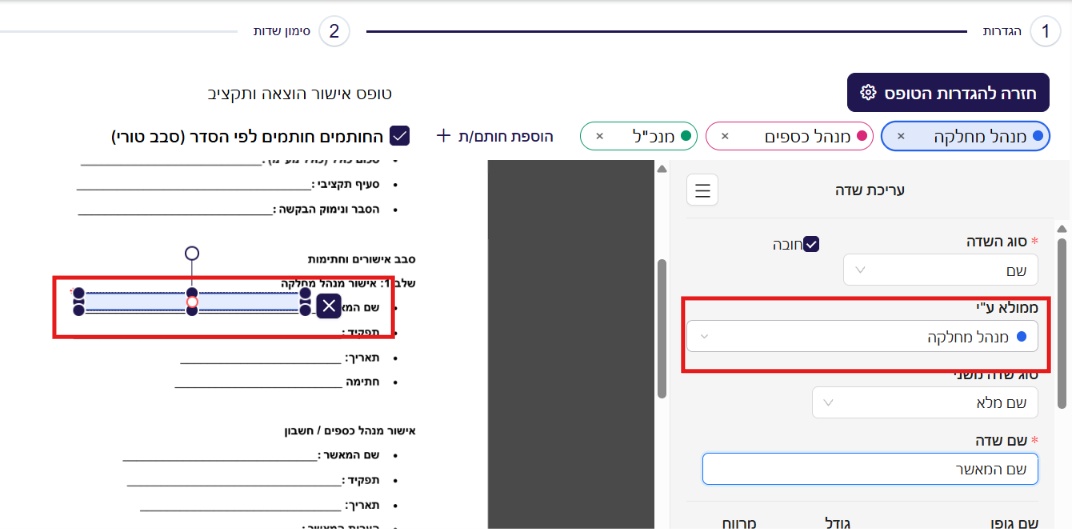Click 'הוספת חותם/ת' to add a signer
The height and width of the screenshot is (529, 1072).
[x=507, y=136]
